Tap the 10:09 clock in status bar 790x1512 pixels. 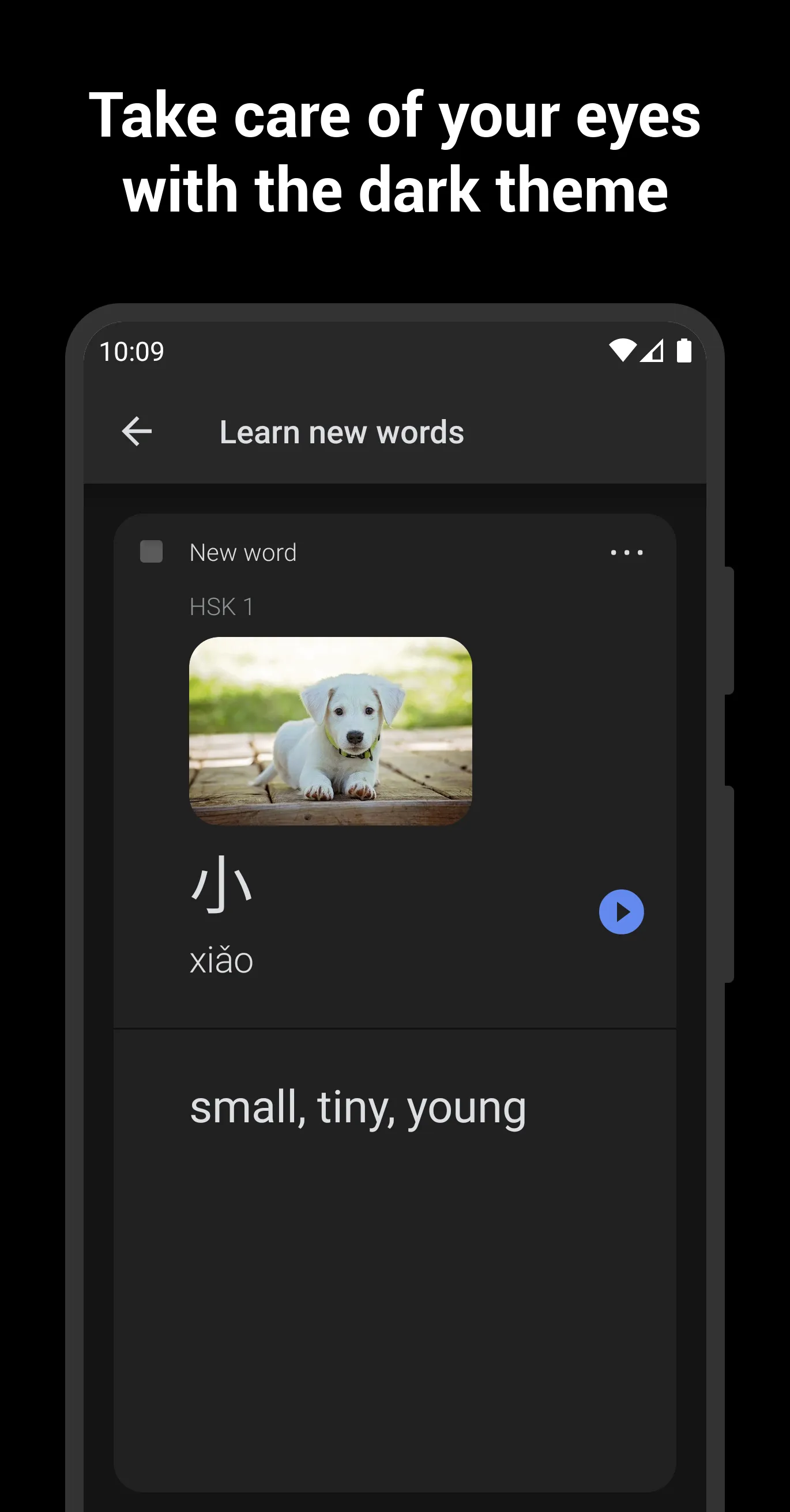click(x=131, y=352)
